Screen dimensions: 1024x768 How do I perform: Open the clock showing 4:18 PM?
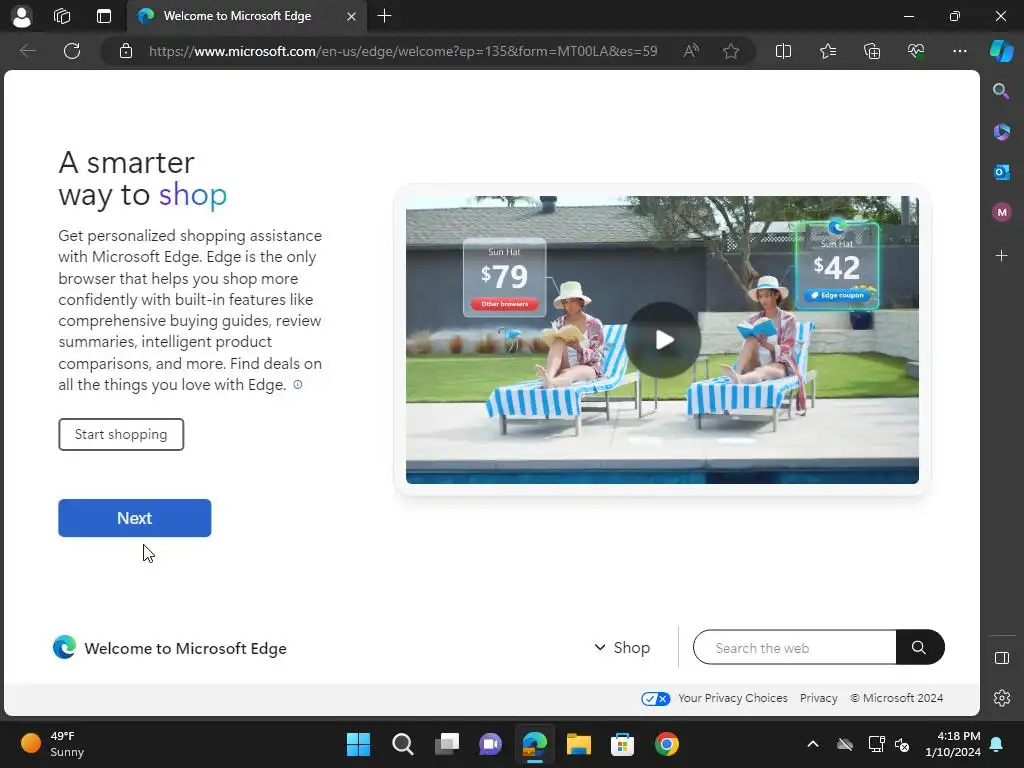953,744
